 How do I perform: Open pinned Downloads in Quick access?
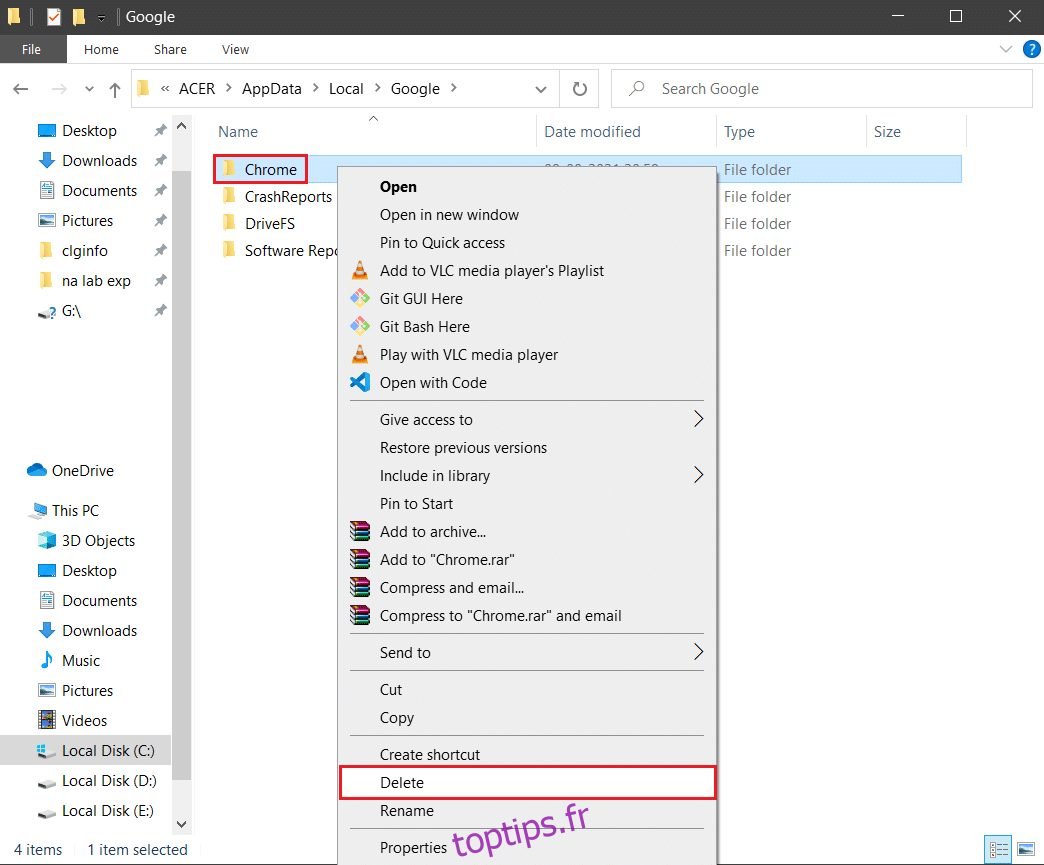tap(99, 160)
